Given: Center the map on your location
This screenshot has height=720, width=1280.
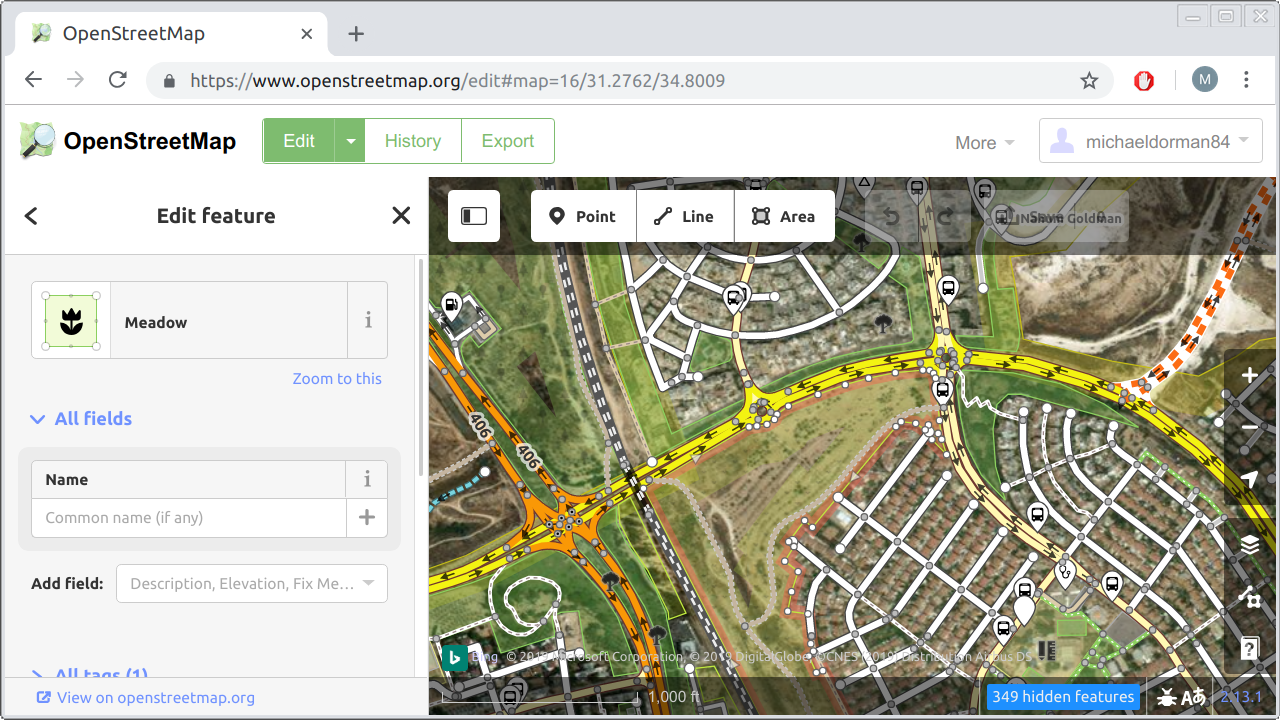Looking at the screenshot, I should coord(1248,479).
